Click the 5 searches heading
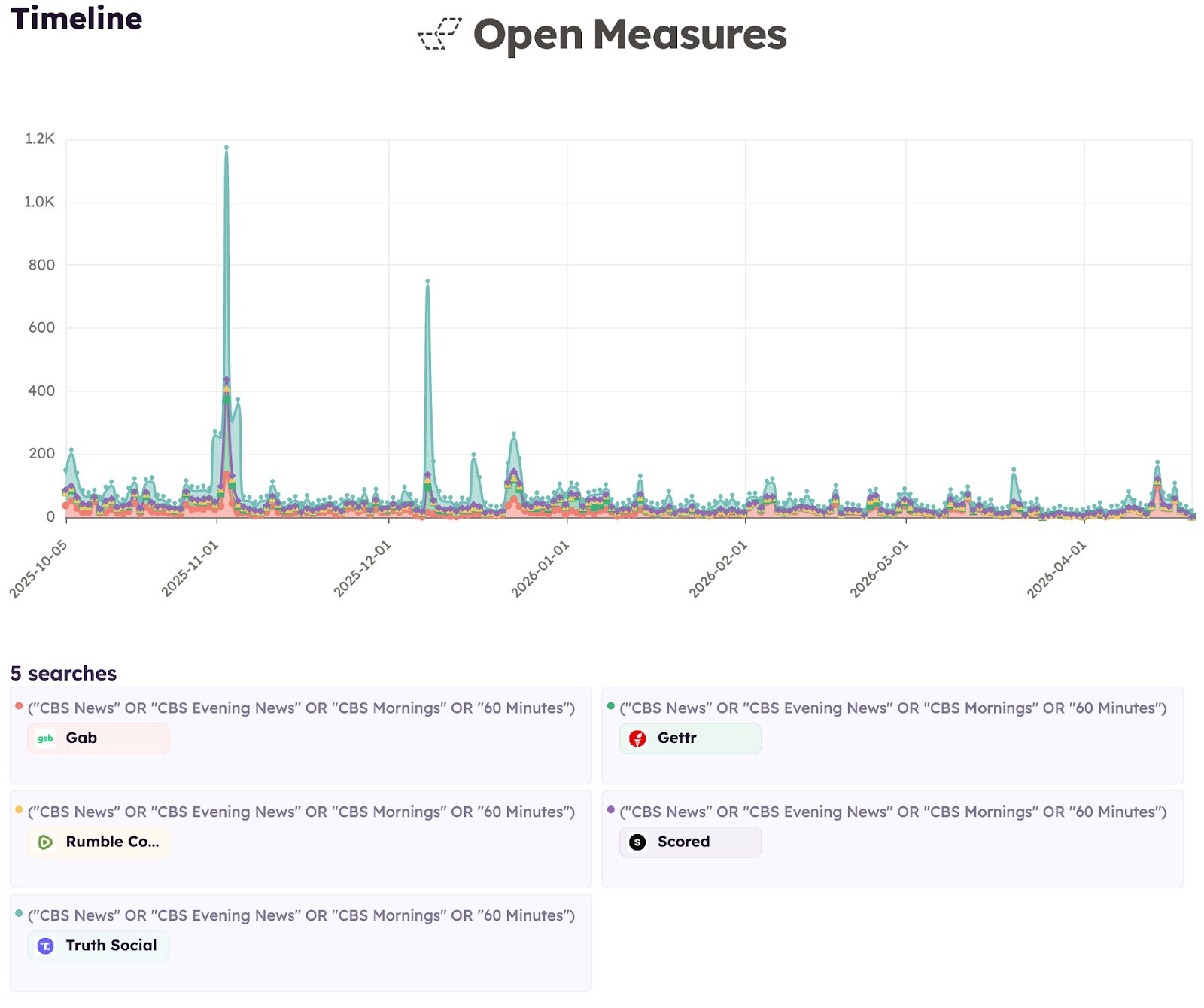Viewport: 1204px width, 1008px height. [62, 672]
